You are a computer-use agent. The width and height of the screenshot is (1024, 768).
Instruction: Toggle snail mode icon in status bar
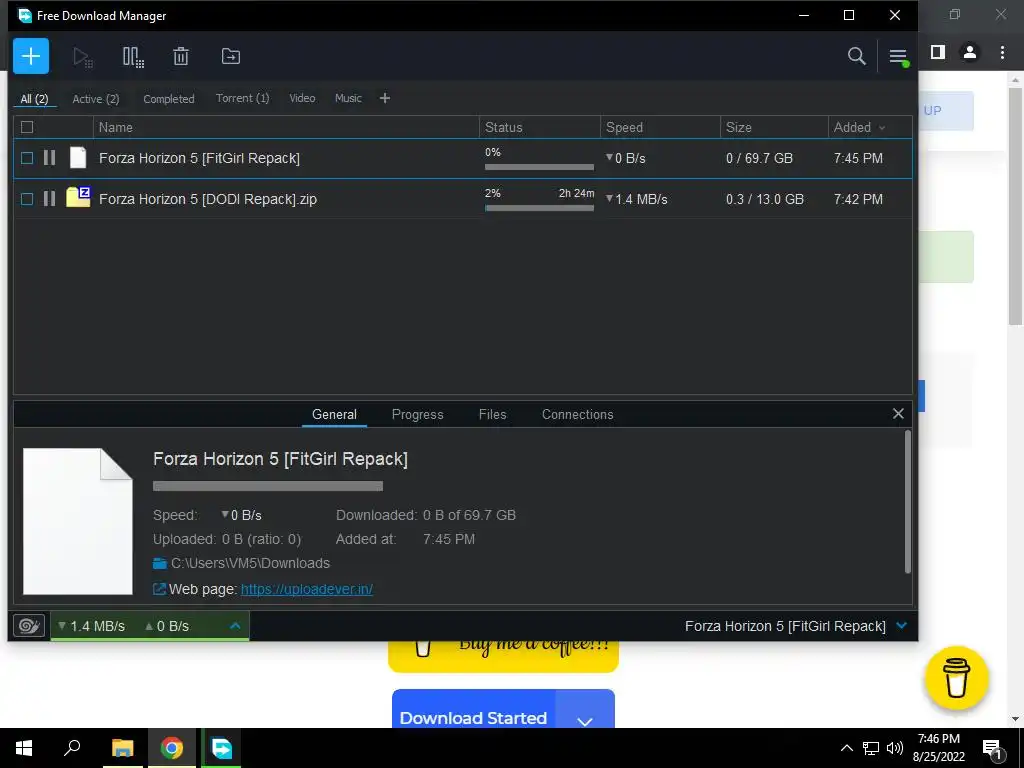pyautogui.click(x=29, y=626)
